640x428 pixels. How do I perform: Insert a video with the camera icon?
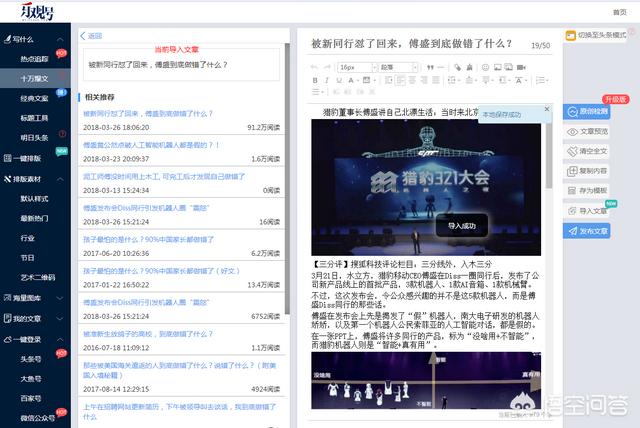[521, 67]
